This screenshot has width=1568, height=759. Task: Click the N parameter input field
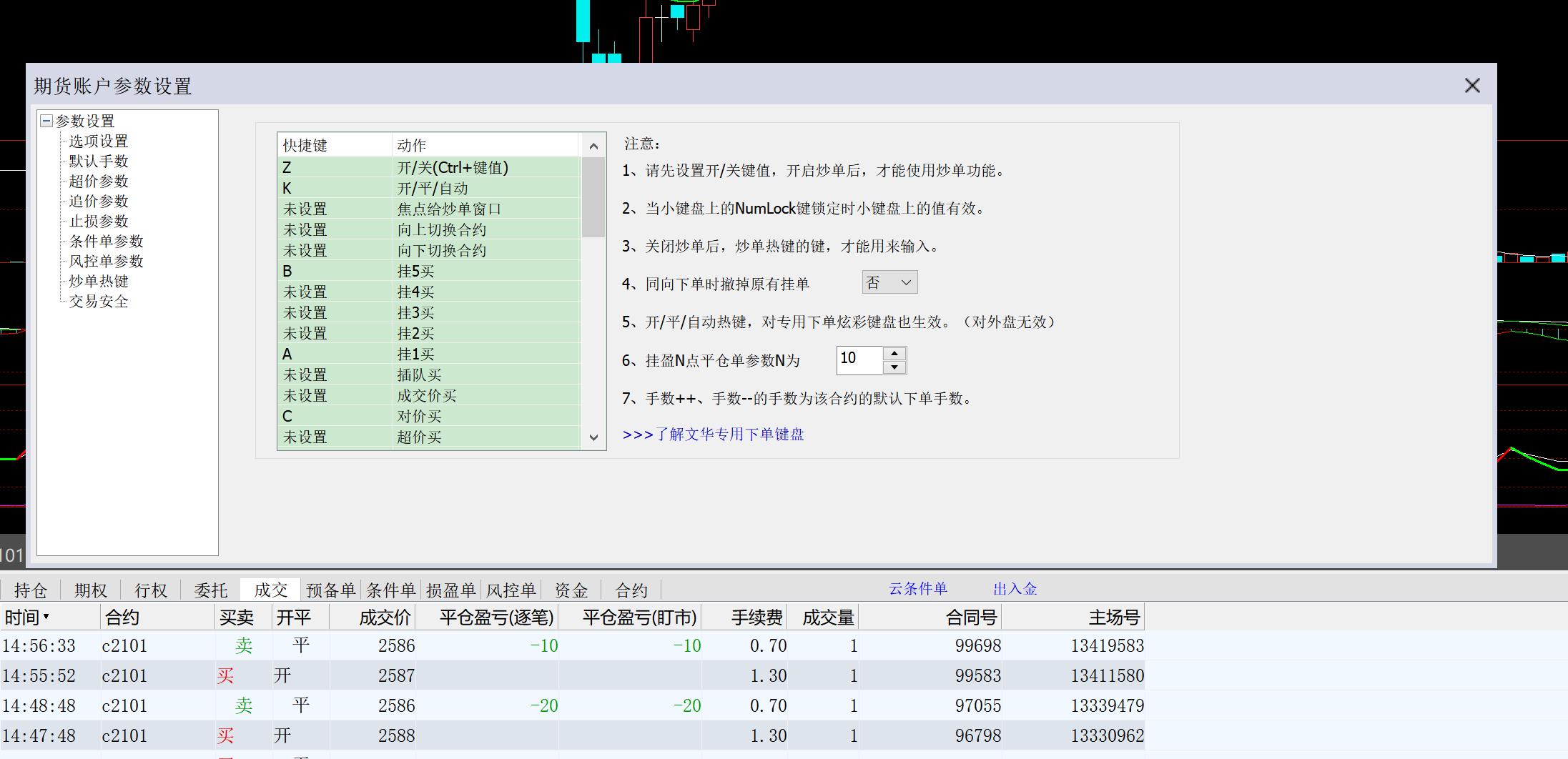(x=859, y=360)
